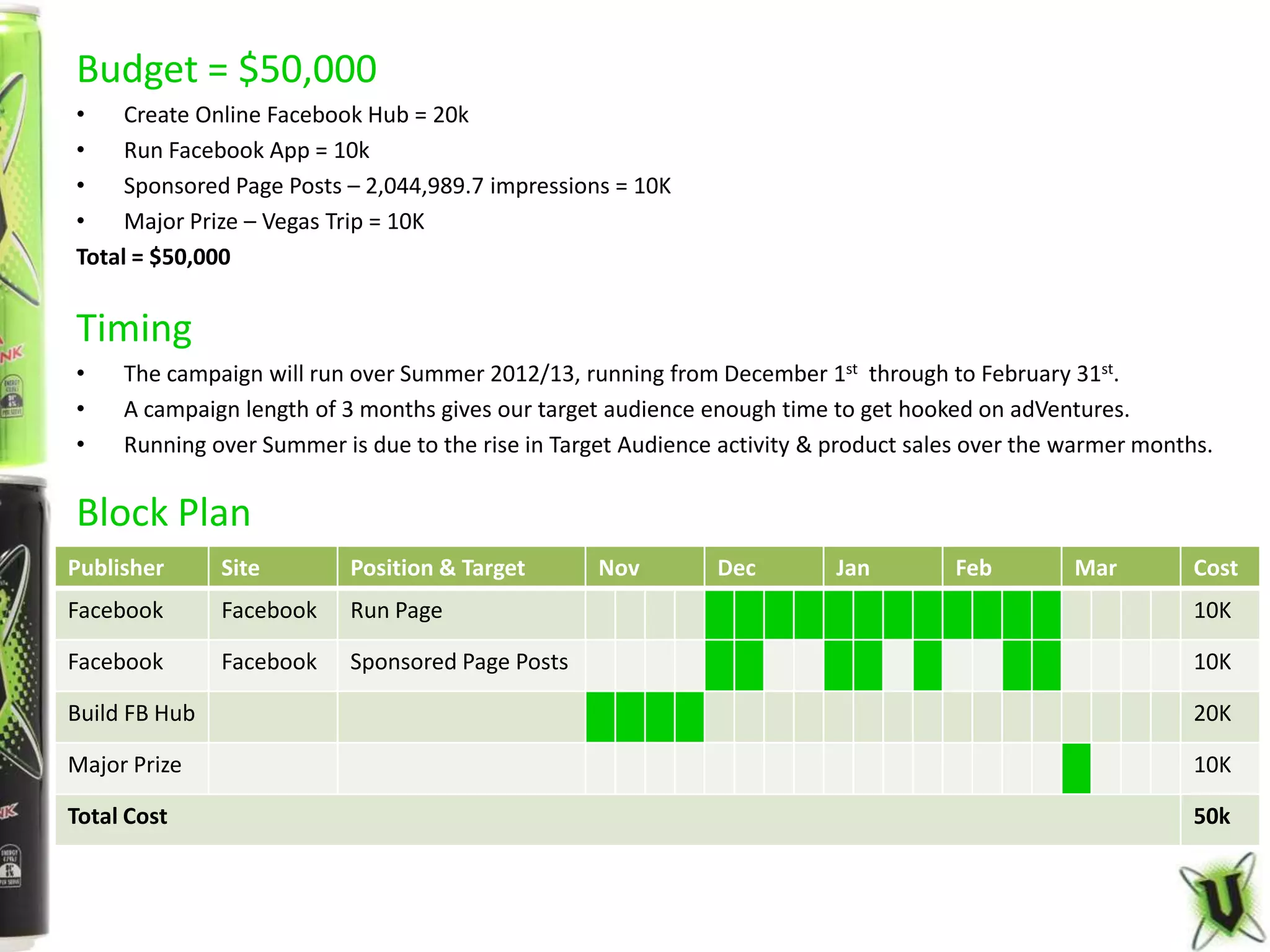Screen dimensions: 1270x952
Task: Click the Major Prize green March block
Action: (1076, 769)
